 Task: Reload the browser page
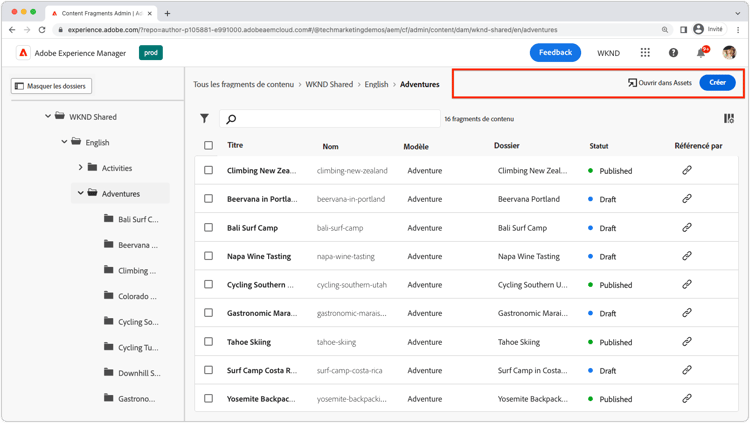click(x=42, y=30)
